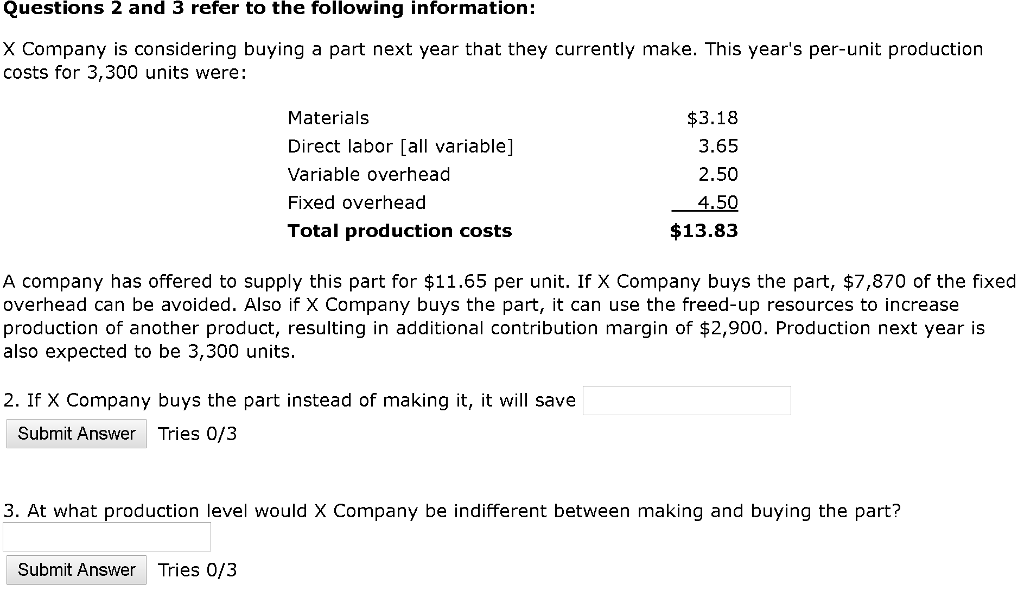Viewport: 1024px width, 603px height.
Task: Click the 4.50 fixed overhead value
Action: click(x=717, y=202)
